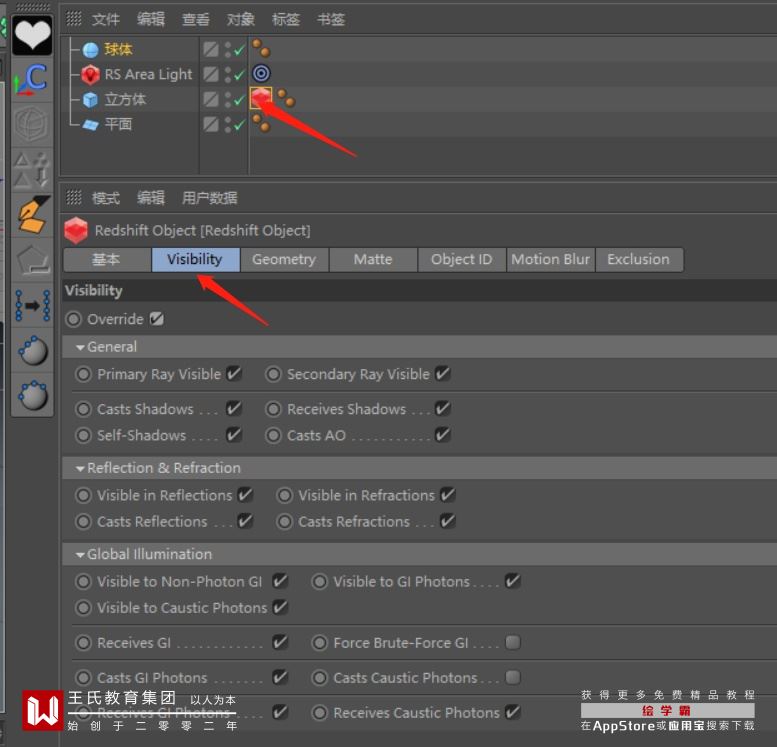Click the axis C icon in sidebar
This screenshot has height=747, width=777.
31,80
